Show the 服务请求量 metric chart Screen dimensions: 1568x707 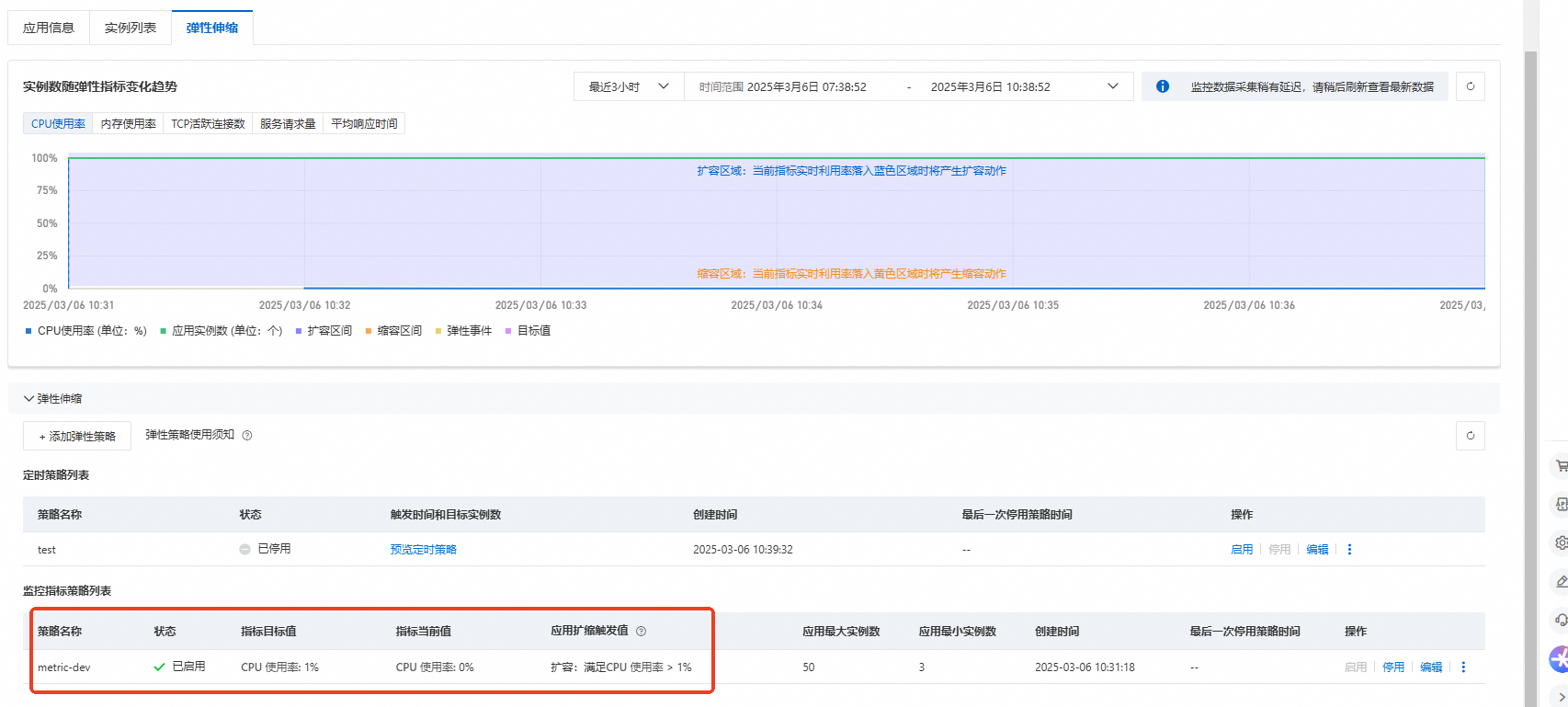[x=288, y=124]
